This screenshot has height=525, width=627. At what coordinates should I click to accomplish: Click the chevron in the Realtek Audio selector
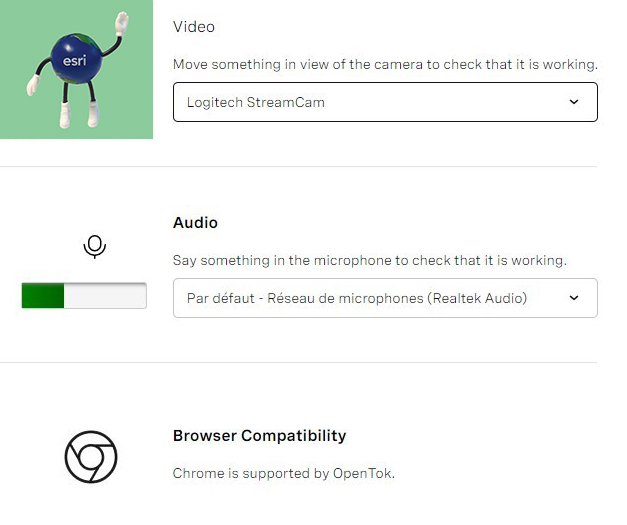pyautogui.click(x=573, y=298)
